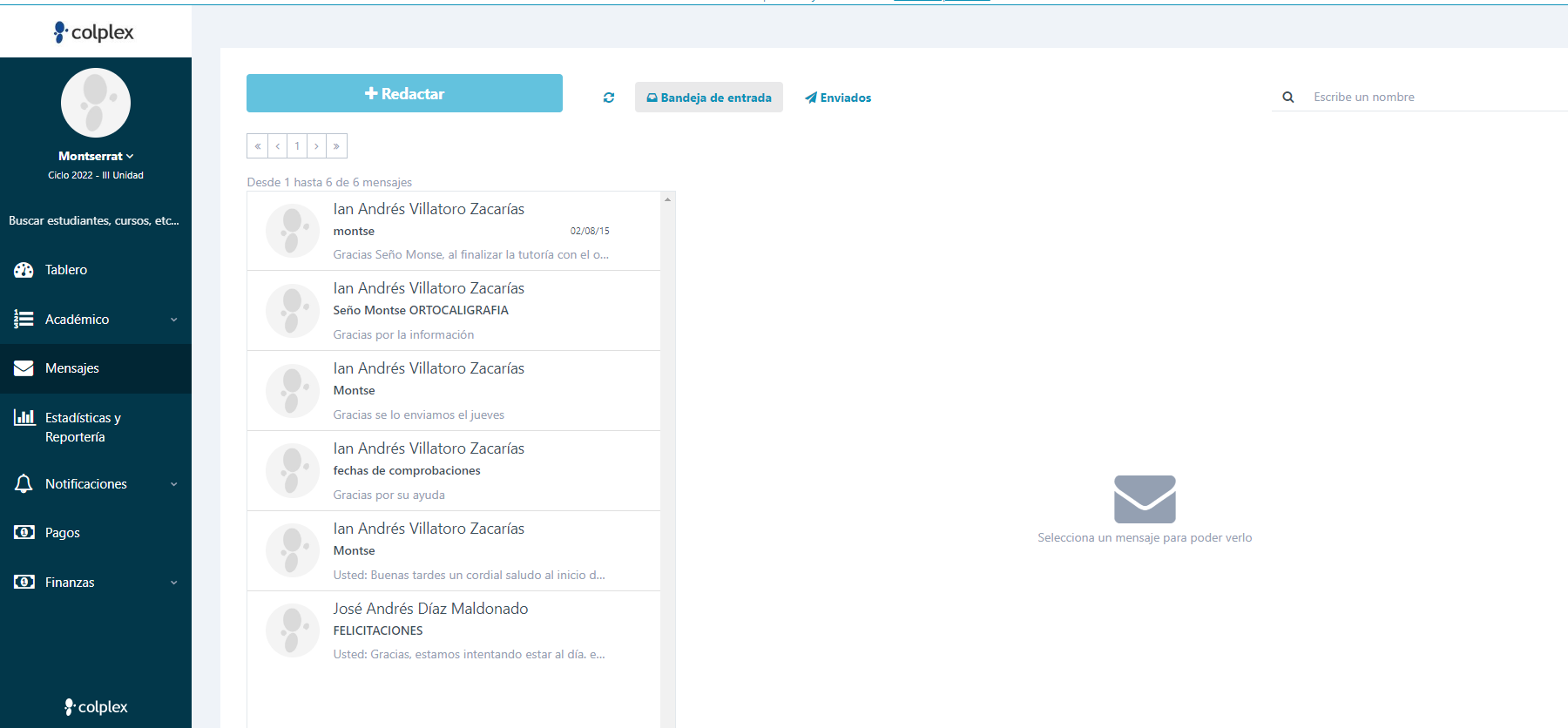Open the Tablero menu label
The width and height of the screenshot is (1568, 728).
pyautogui.click(x=66, y=270)
